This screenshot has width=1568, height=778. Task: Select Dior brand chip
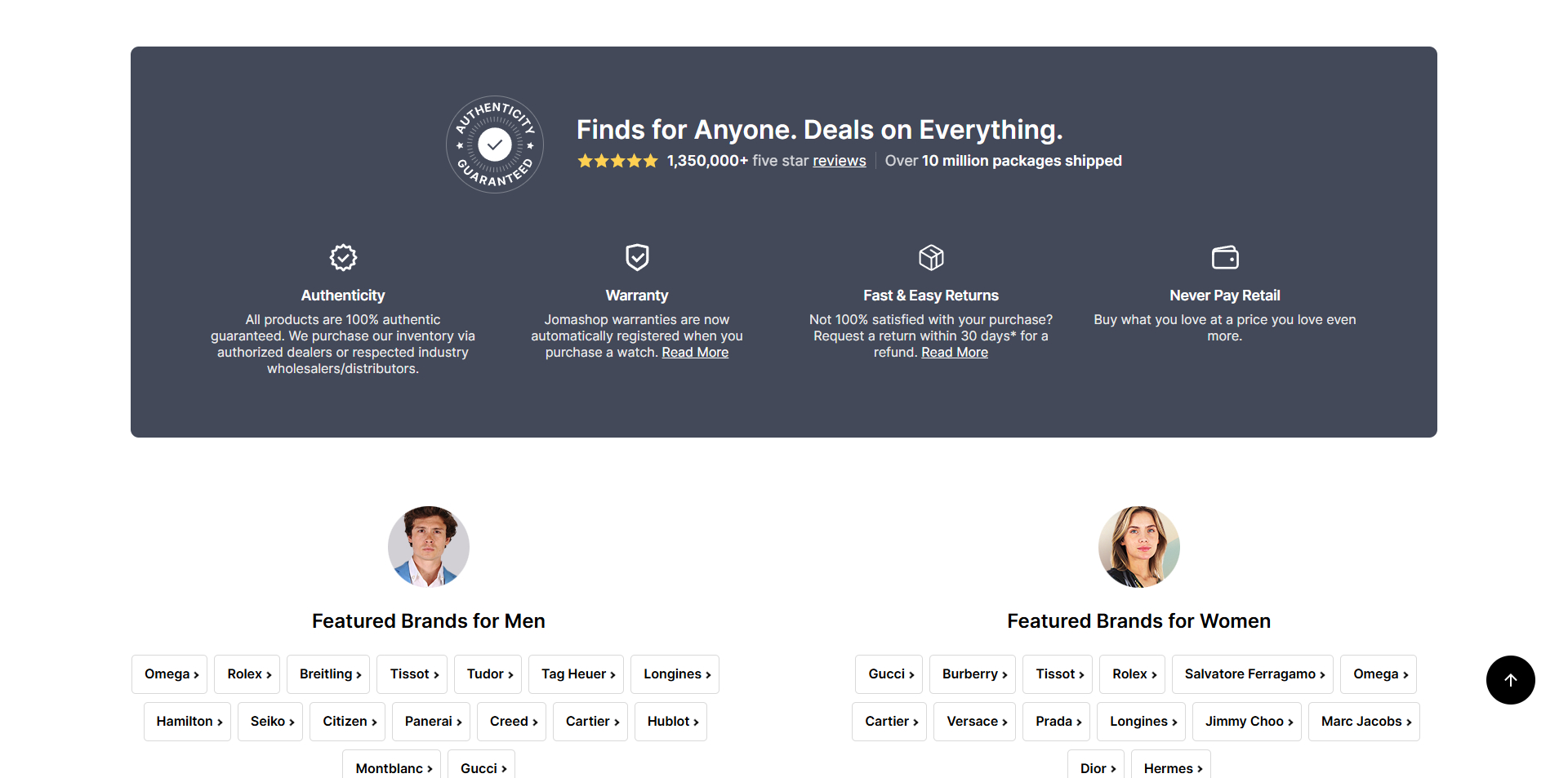[x=1096, y=765]
